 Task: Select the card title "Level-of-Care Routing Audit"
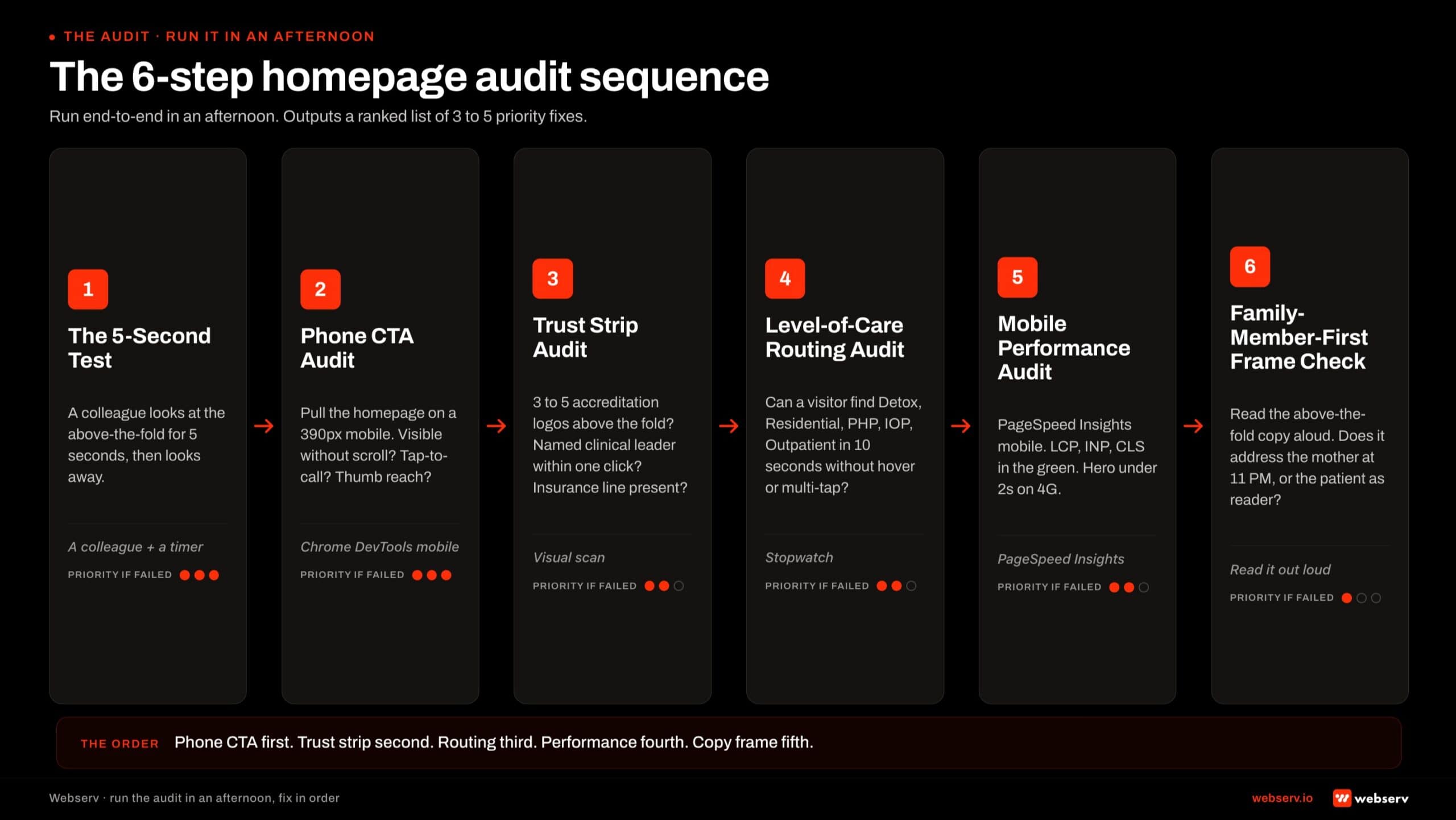pyautogui.click(x=834, y=337)
